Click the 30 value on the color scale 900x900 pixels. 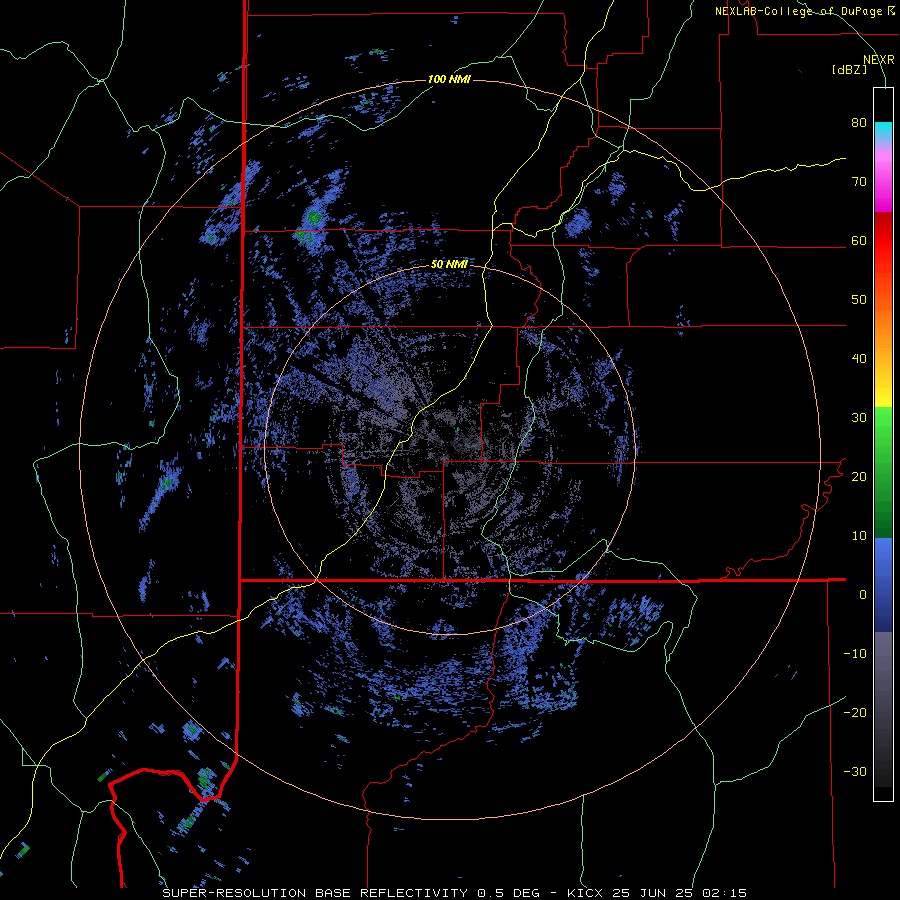click(x=859, y=418)
